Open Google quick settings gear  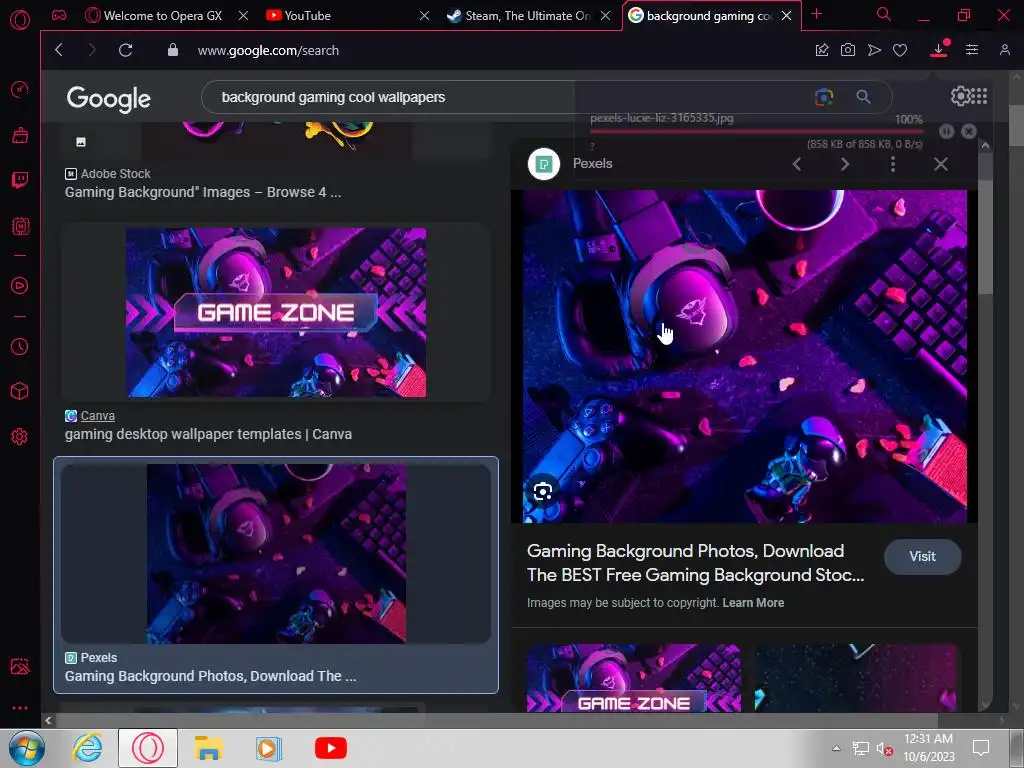[960, 96]
